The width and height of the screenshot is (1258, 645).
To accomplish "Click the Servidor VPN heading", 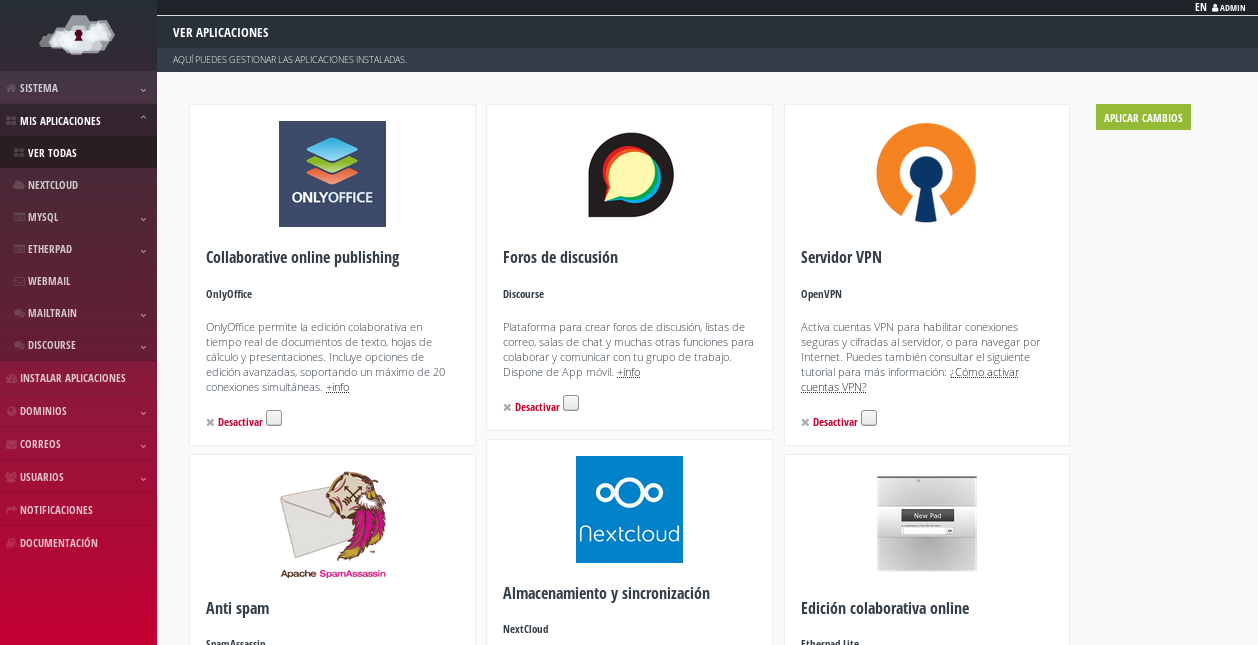I will click(x=841, y=257).
